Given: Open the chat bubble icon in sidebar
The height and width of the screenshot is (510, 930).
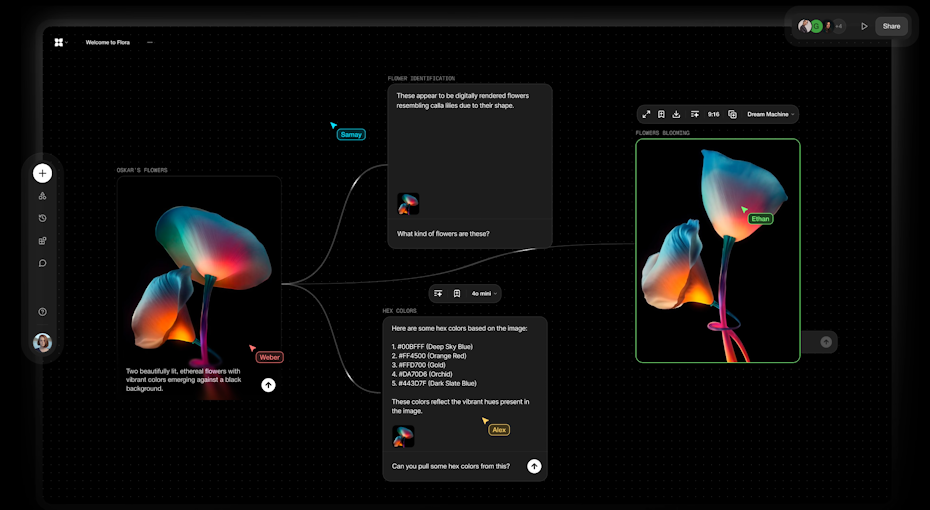Looking at the screenshot, I should click(x=42, y=263).
